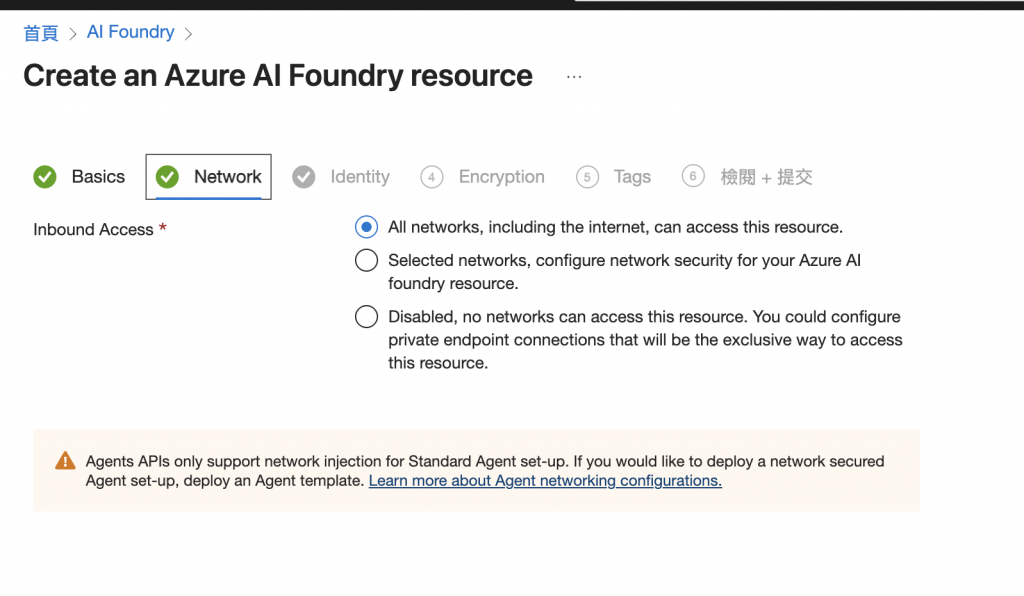This screenshot has height=596, width=1024.
Task: Select Disabled inbound access radio button
Action: pyautogui.click(x=367, y=317)
